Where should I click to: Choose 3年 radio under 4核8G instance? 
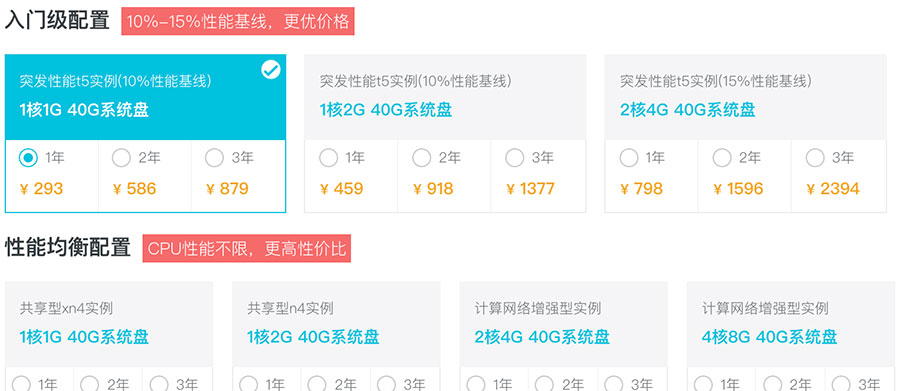841,384
